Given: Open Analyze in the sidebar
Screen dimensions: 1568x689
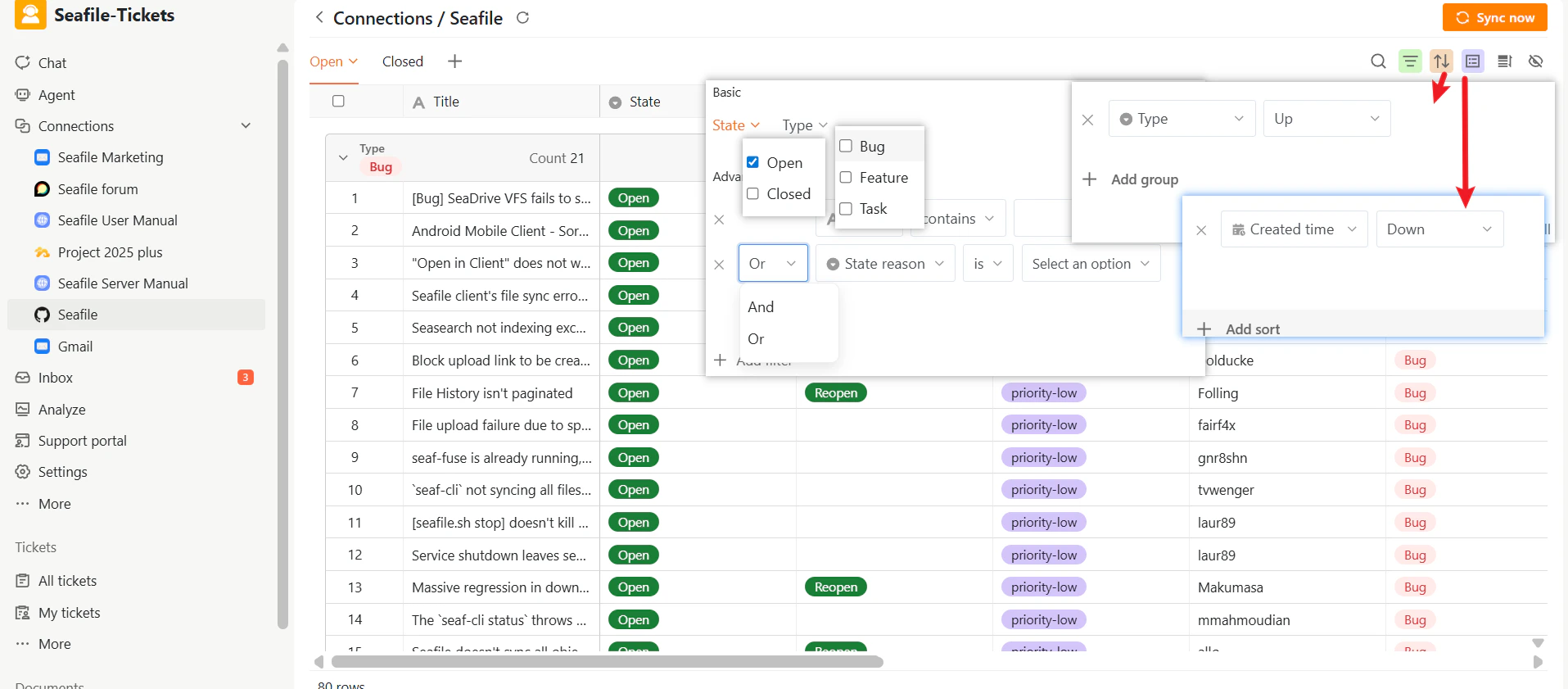Looking at the screenshot, I should [61, 410].
